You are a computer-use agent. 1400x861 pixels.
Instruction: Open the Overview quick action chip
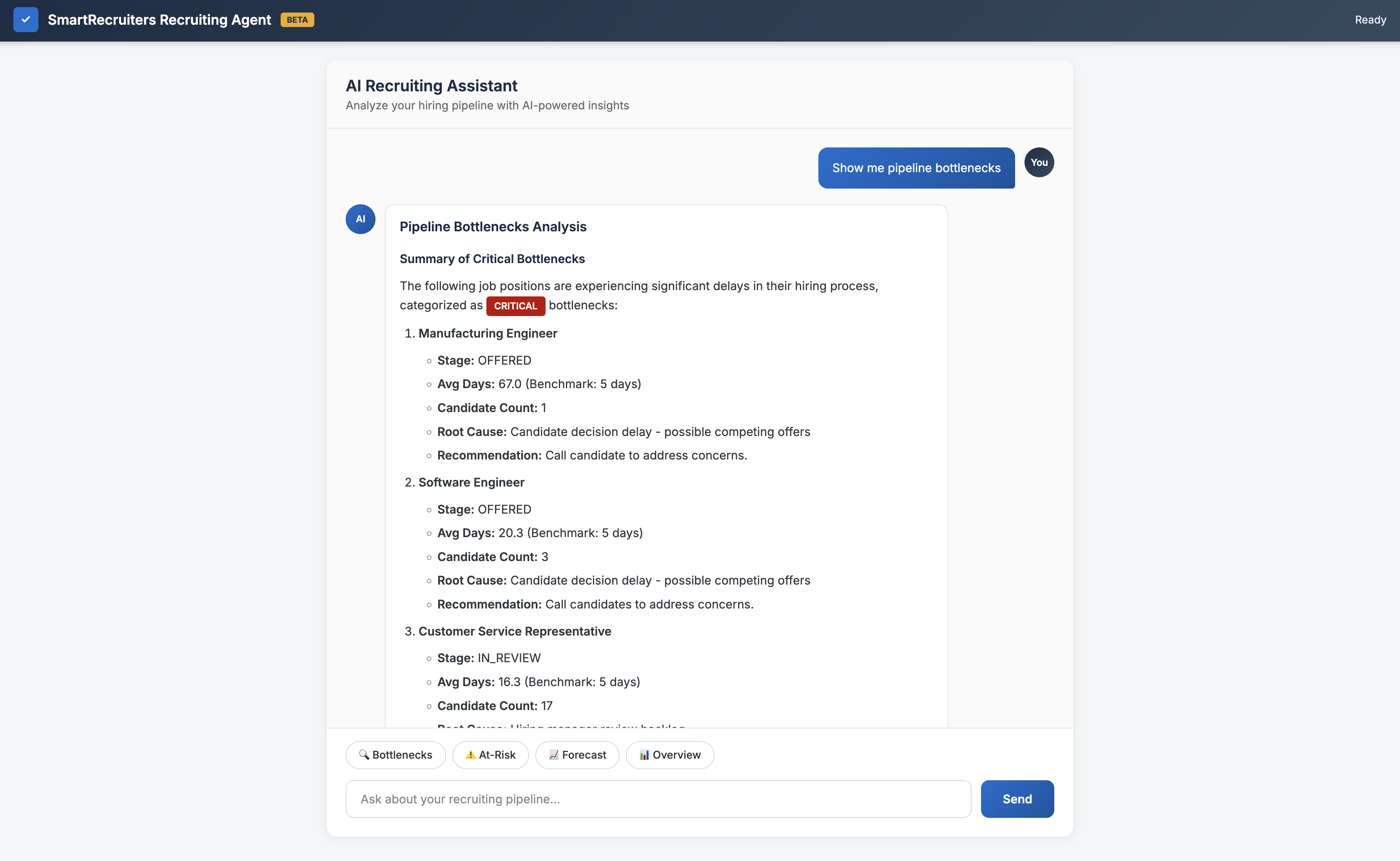click(x=670, y=754)
